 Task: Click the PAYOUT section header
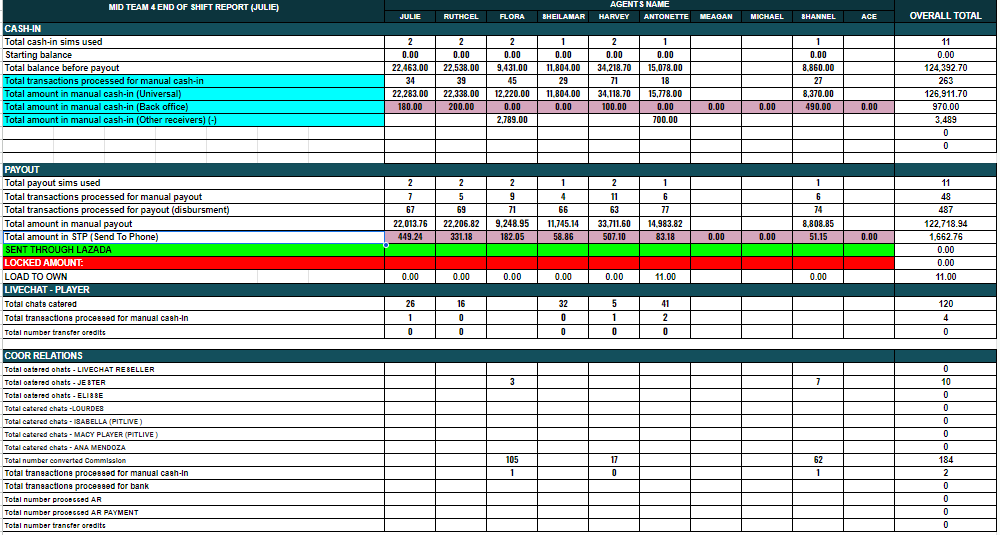coord(193,170)
